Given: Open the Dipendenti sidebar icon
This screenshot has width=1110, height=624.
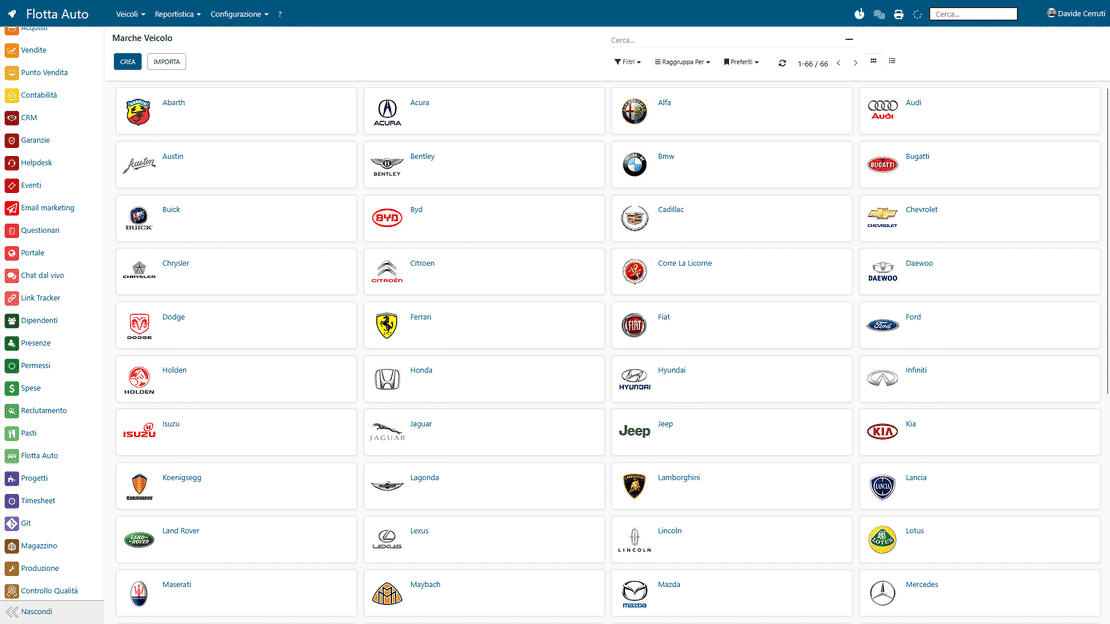Looking at the screenshot, I should point(11,321).
